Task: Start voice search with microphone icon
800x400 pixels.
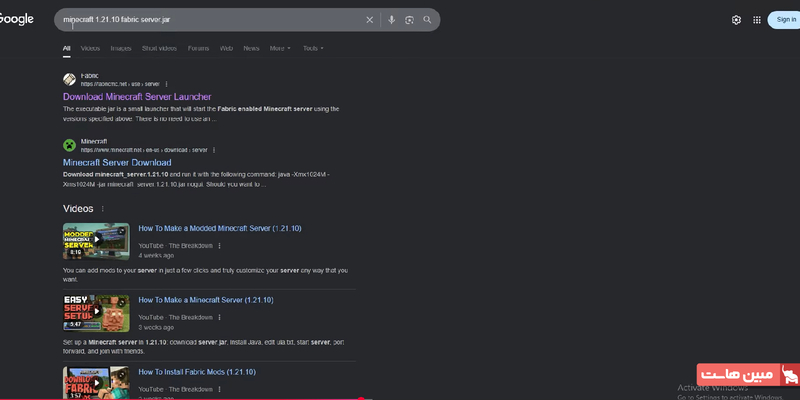Action: 391,20
